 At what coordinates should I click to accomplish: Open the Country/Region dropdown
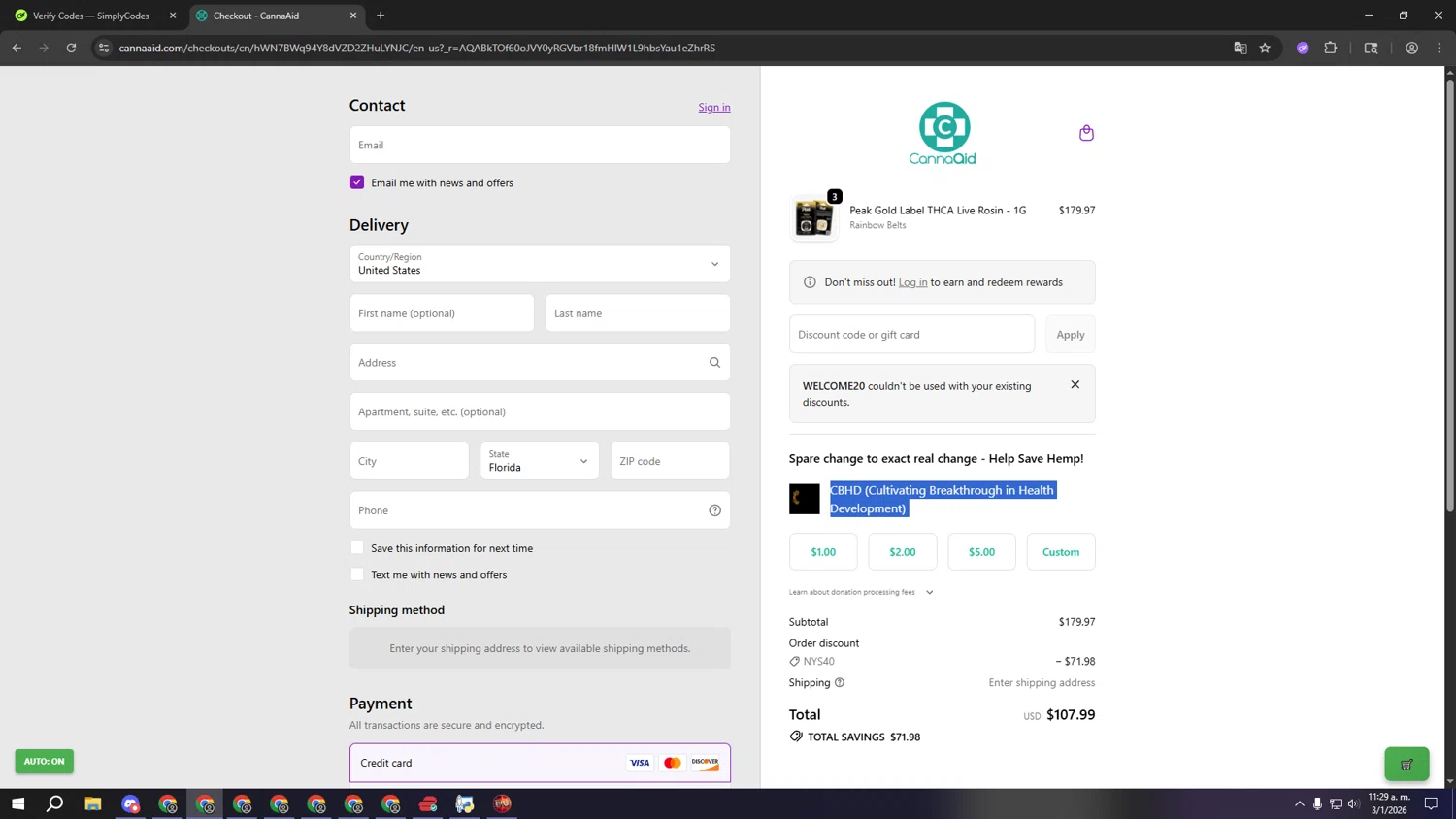coord(540,264)
